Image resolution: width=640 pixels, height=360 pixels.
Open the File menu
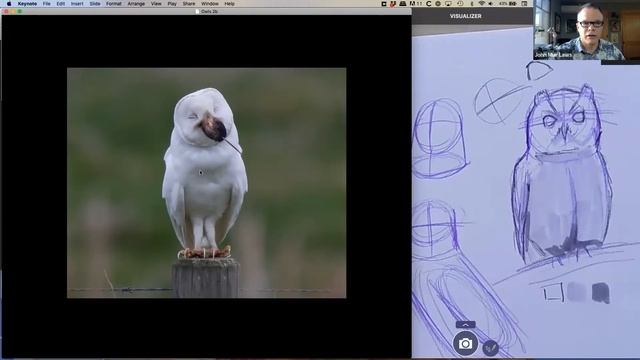(47, 4)
